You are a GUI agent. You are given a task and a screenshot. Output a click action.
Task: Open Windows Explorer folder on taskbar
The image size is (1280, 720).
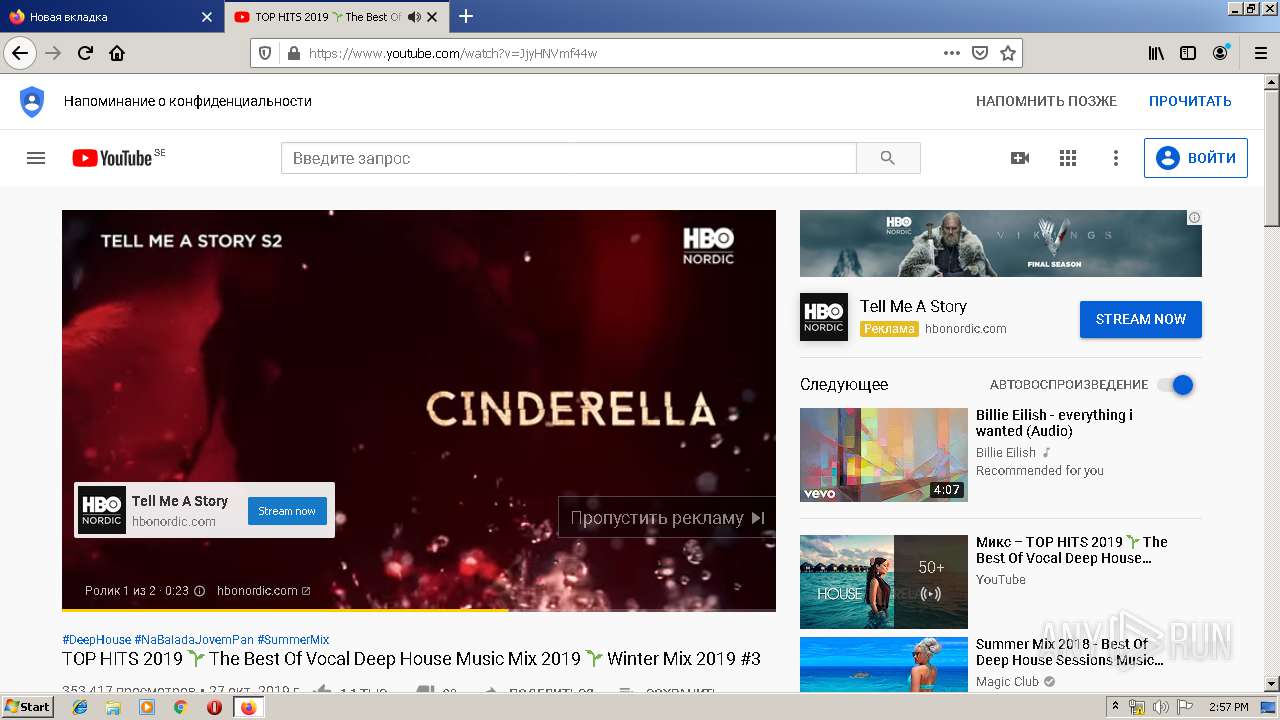tap(113, 707)
